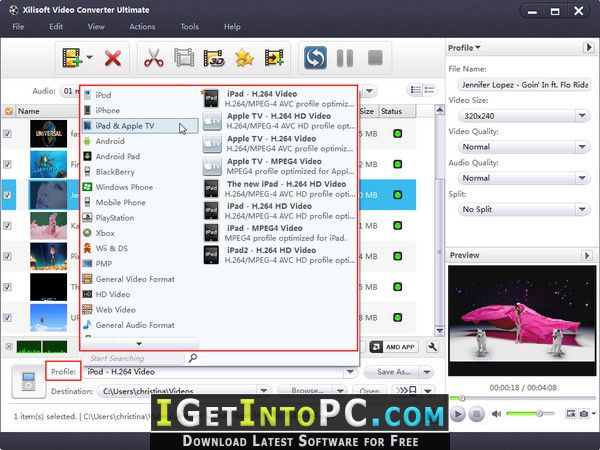Open the Help menu
The image size is (600, 450).
click(232, 27)
